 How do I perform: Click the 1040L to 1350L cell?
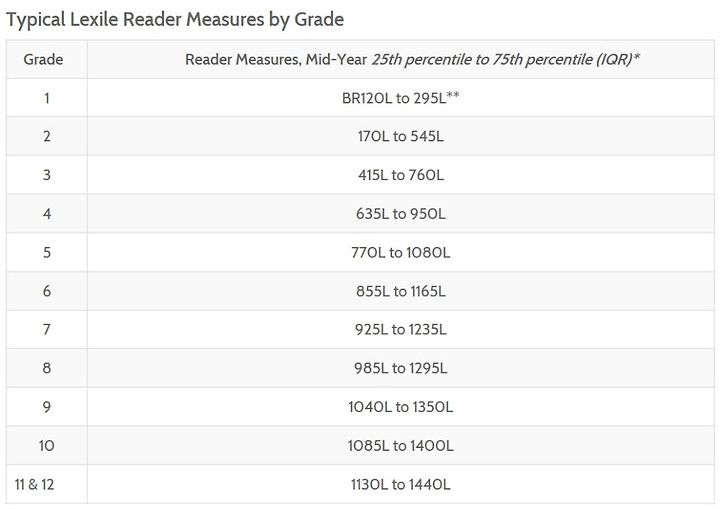pos(401,407)
